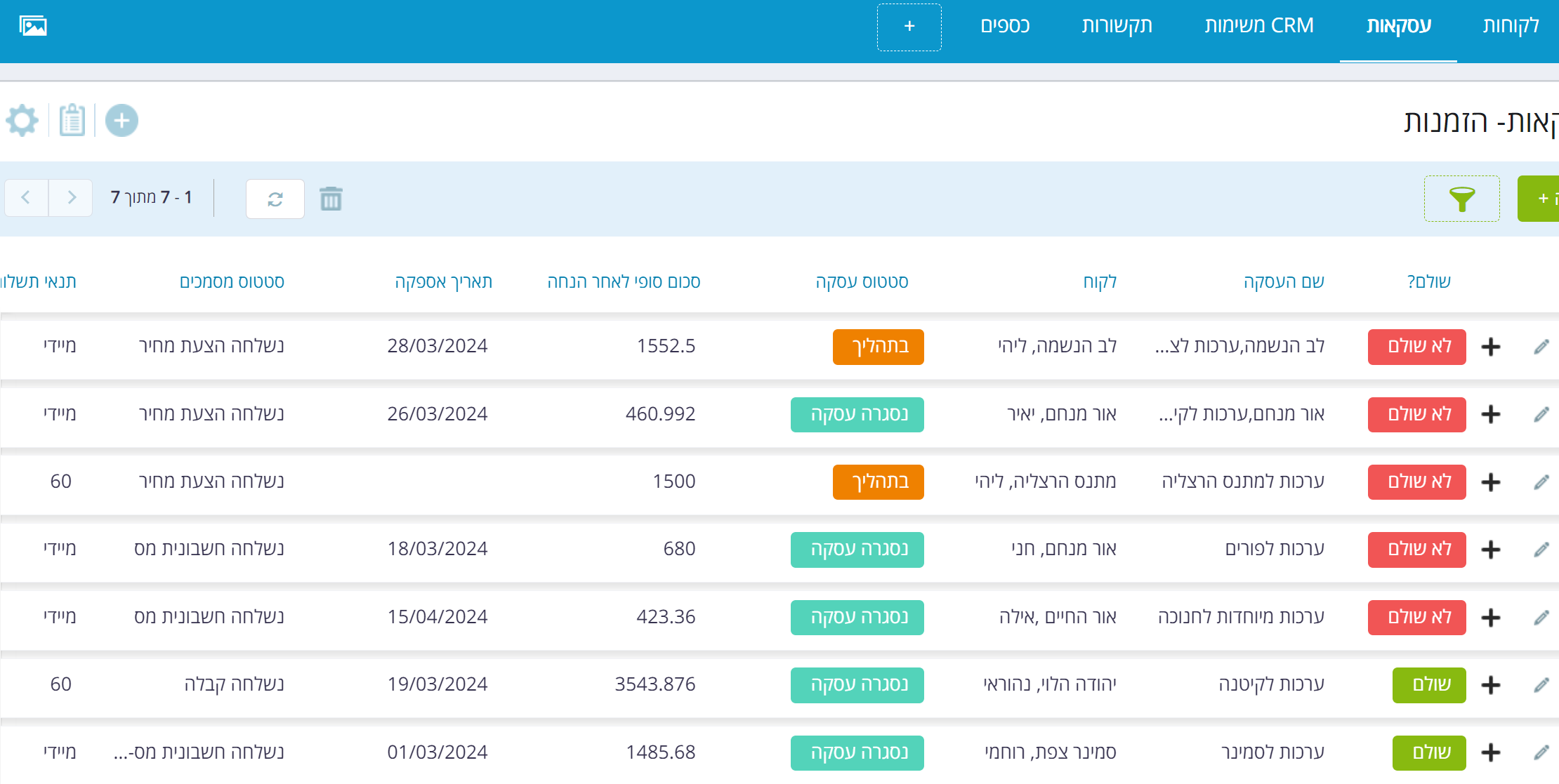
Task: Click the round plus add icon
Action: 121,121
